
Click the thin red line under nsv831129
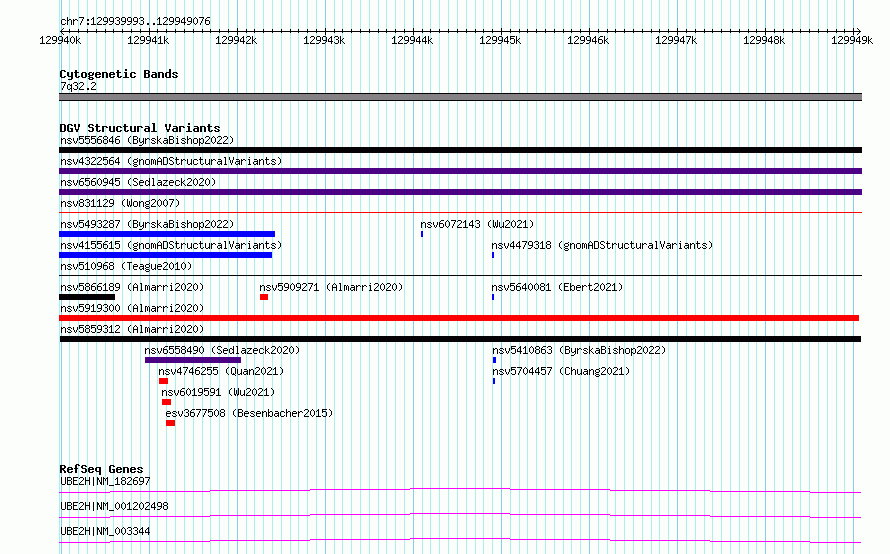[460, 213]
